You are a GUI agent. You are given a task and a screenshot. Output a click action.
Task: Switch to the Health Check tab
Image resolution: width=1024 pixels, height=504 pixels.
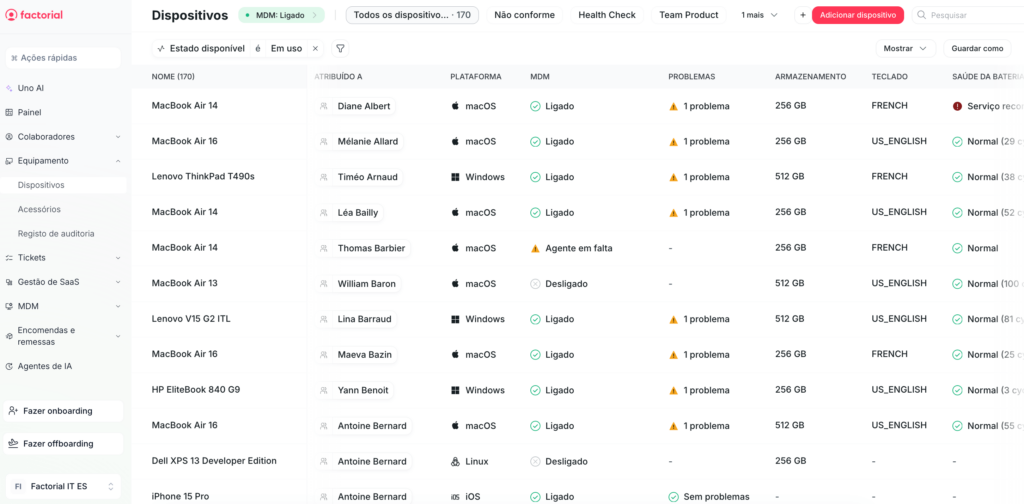pyautogui.click(x=606, y=15)
